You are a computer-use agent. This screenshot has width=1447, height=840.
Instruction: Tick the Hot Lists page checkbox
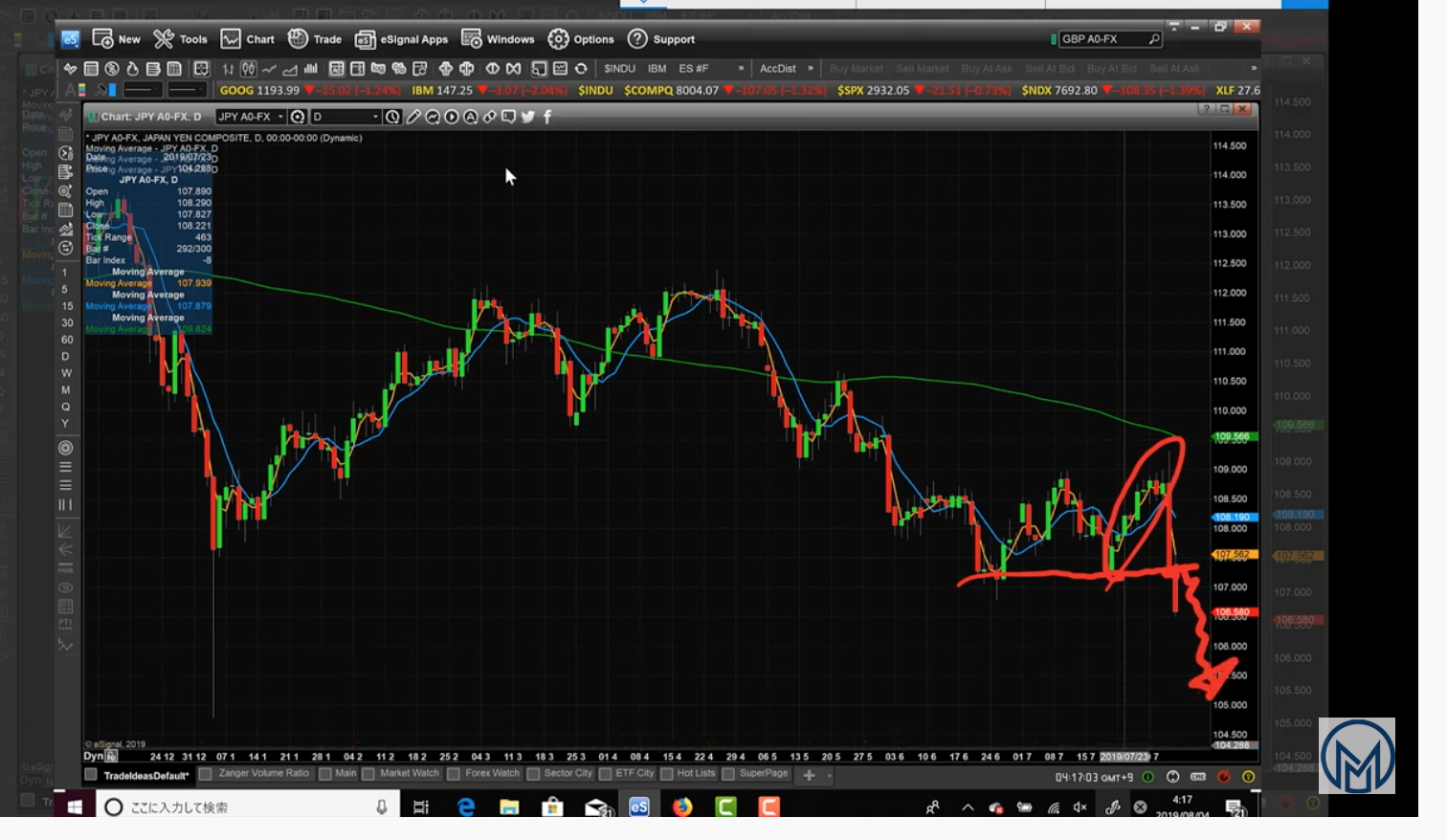click(x=666, y=774)
